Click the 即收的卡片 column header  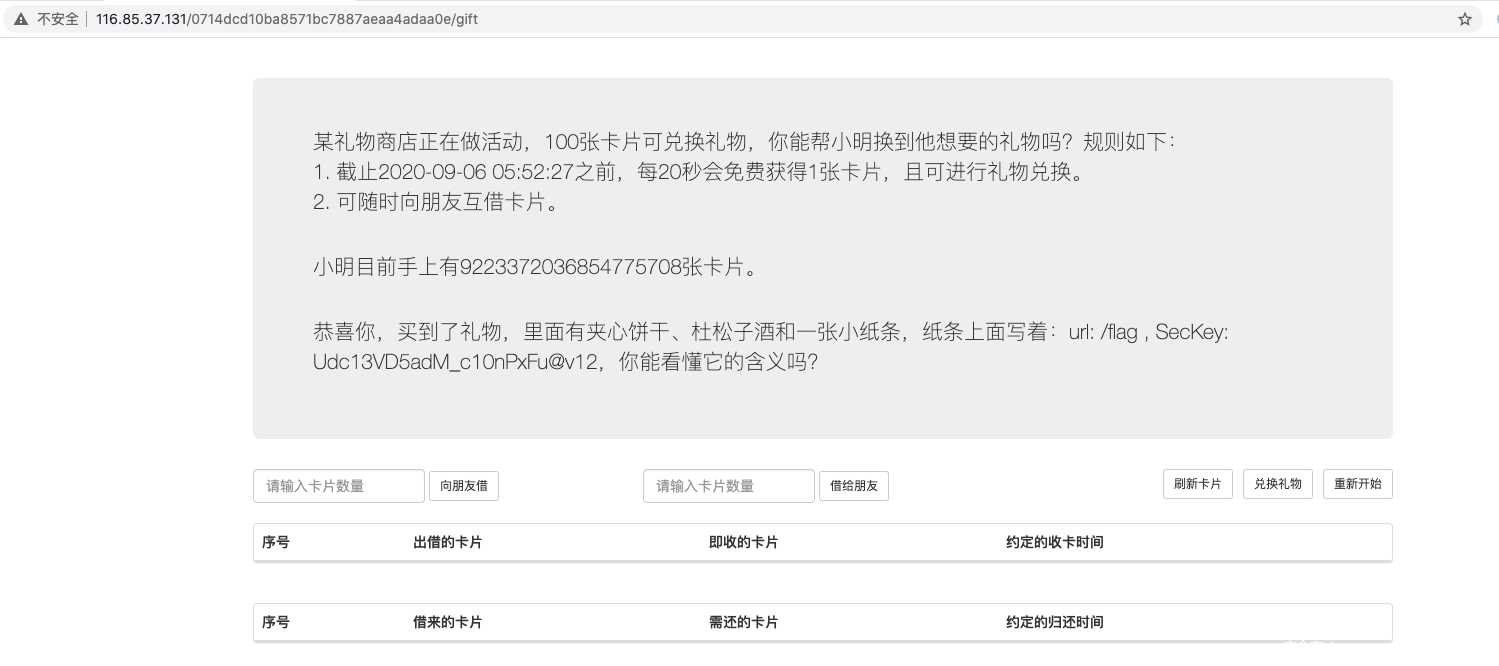743,542
